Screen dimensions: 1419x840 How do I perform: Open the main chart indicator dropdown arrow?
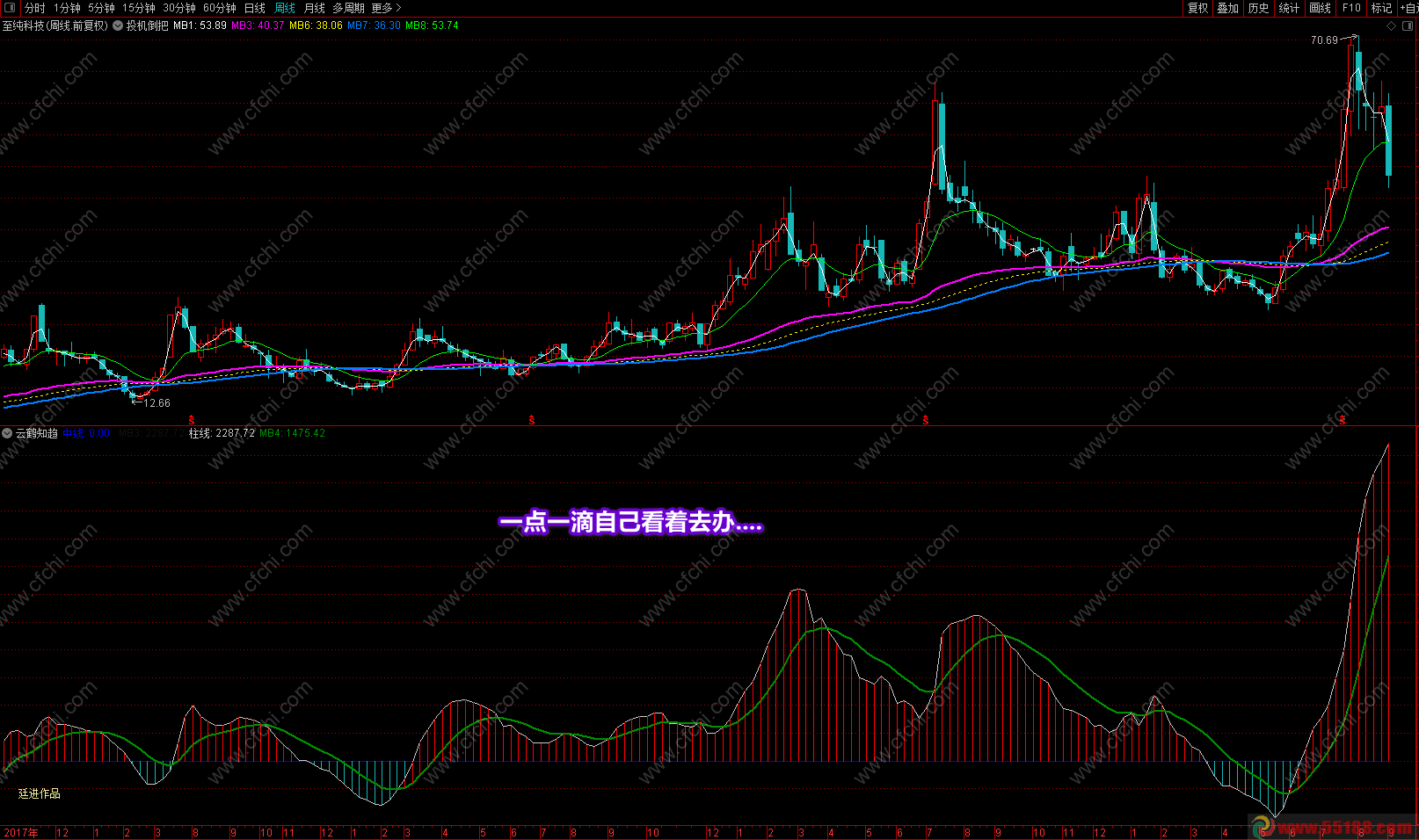coord(118,25)
